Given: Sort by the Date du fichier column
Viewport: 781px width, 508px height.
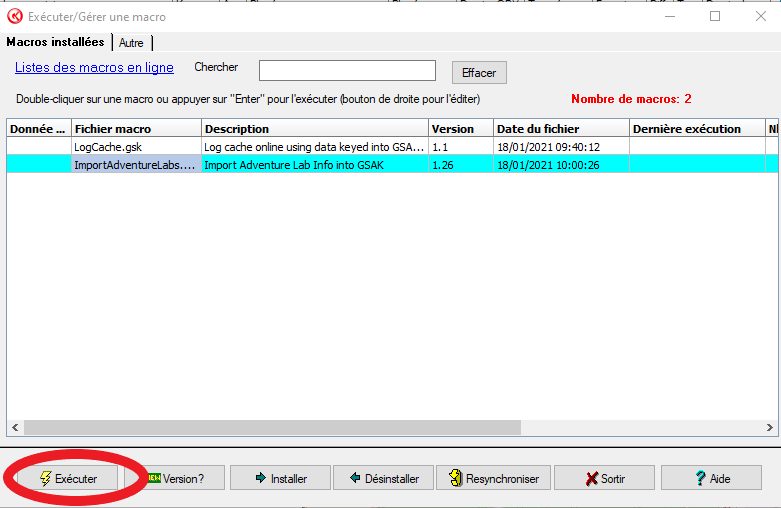Looking at the screenshot, I should click(561, 129).
